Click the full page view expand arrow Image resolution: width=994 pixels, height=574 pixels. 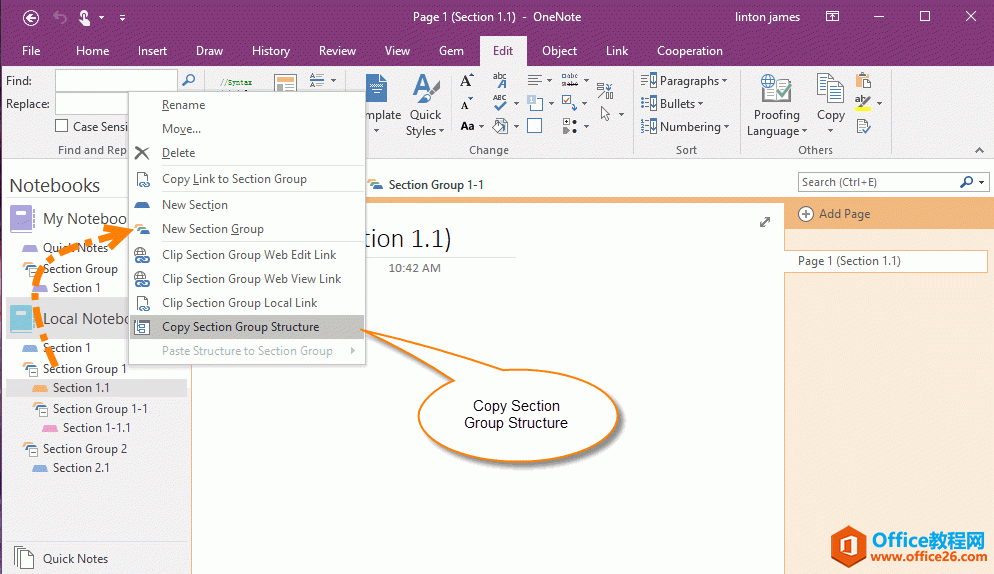pos(765,222)
